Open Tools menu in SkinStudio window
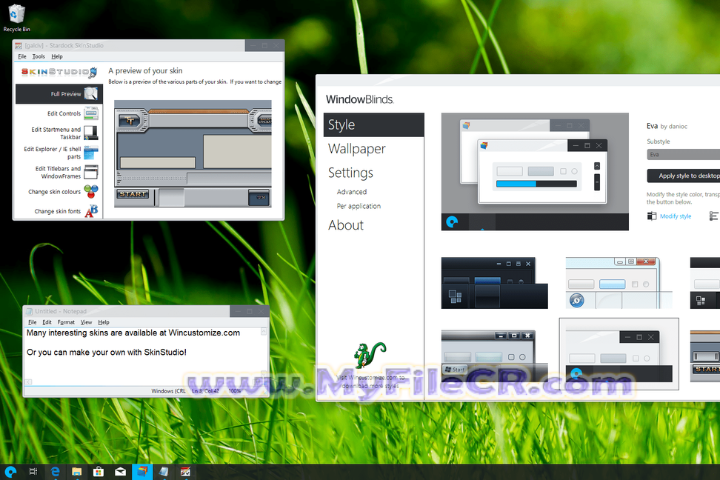This screenshot has height=480, width=720. click(39, 56)
